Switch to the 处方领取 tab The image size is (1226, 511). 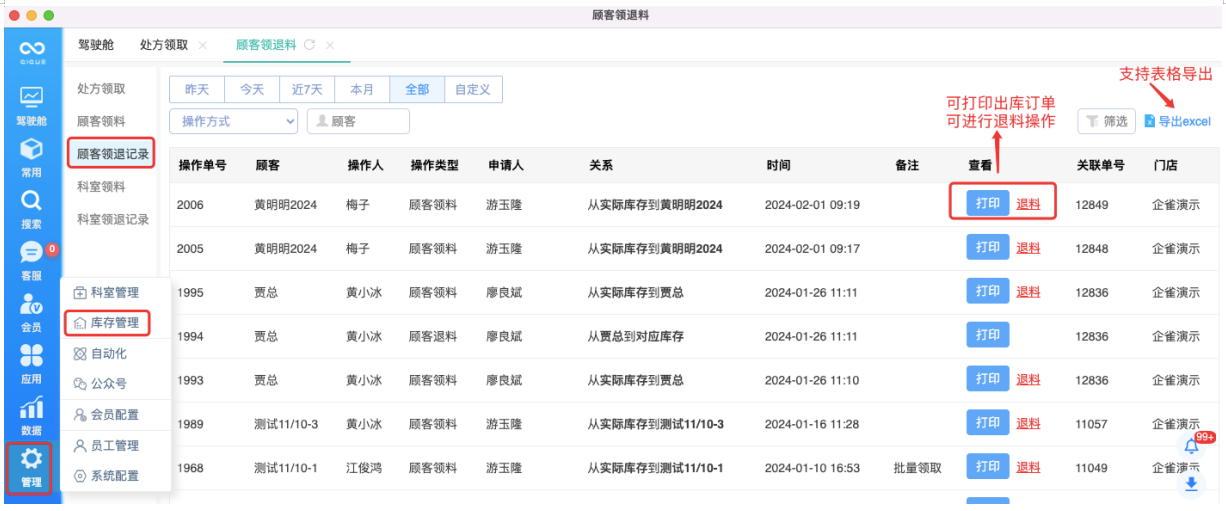[x=164, y=45]
